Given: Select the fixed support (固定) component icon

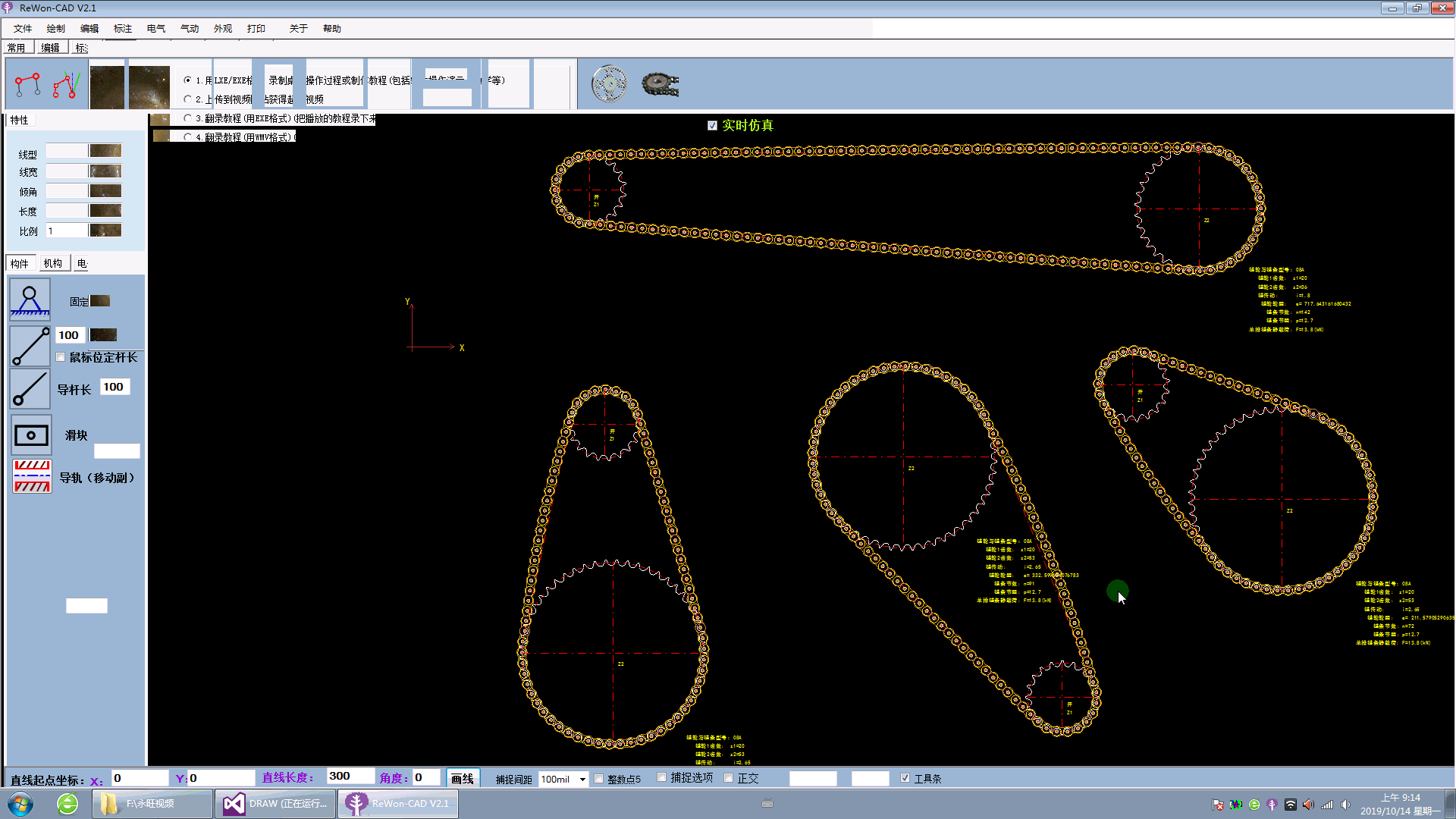Looking at the screenshot, I should [x=30, y=299].
